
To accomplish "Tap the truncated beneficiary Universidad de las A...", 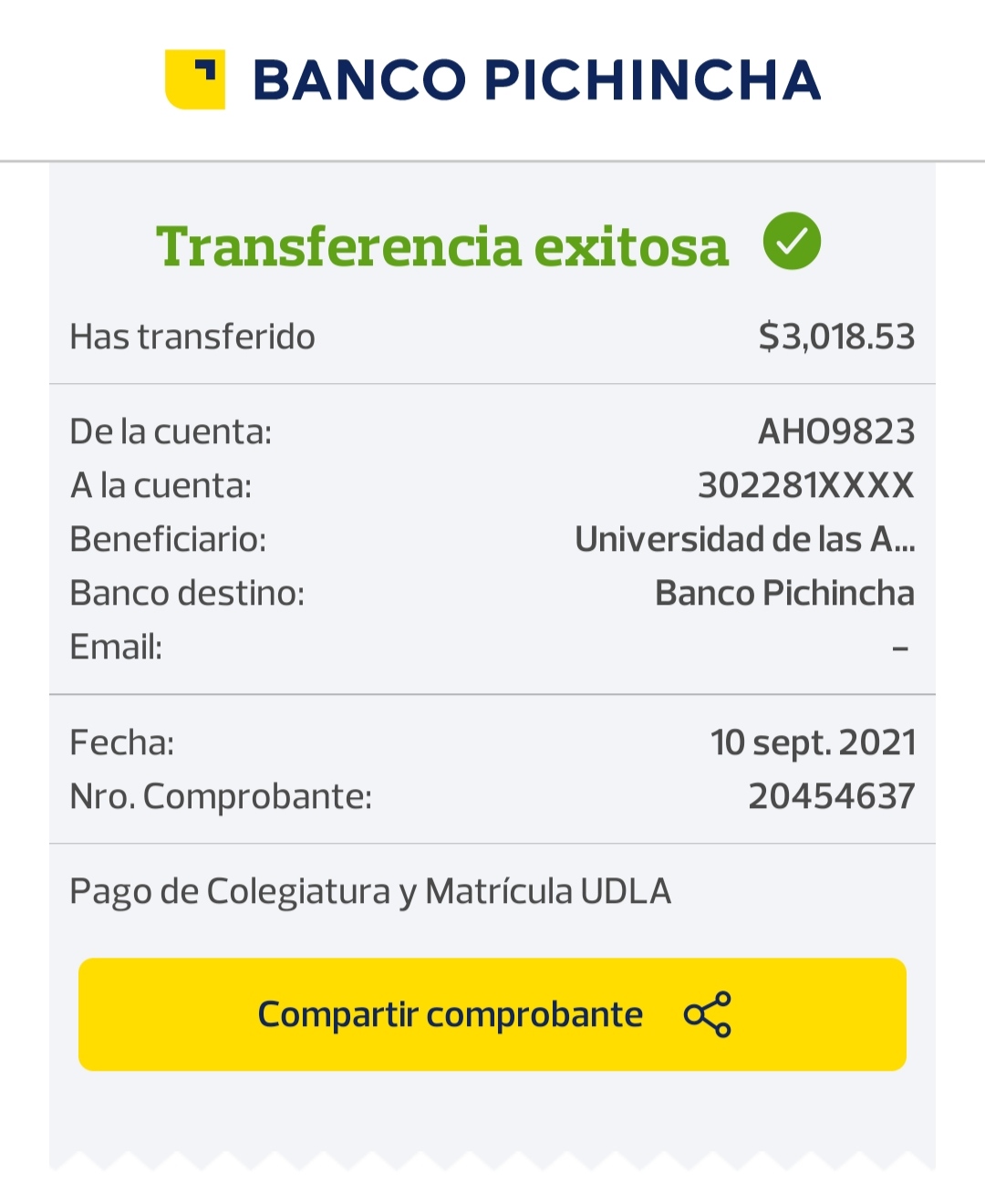I will (744, 539).
